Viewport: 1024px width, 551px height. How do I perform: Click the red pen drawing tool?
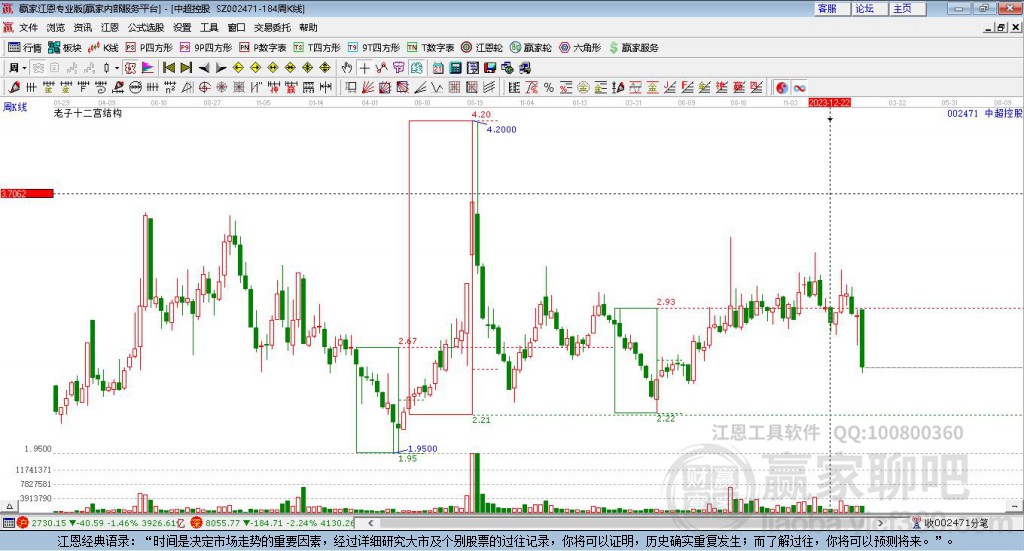[x=15, y=87]
